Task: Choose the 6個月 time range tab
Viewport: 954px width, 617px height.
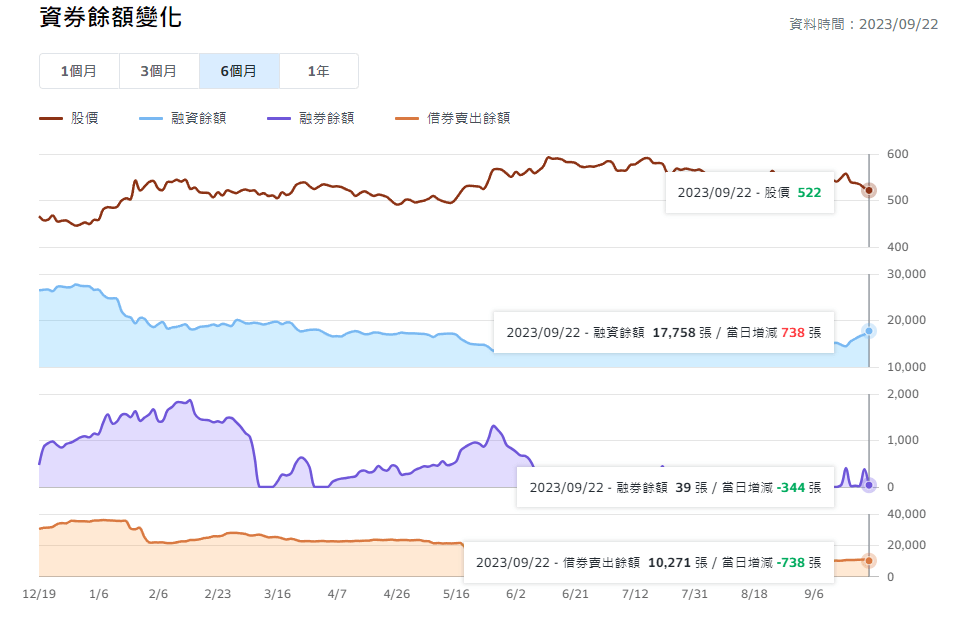Action: click(x=239, y=71)
